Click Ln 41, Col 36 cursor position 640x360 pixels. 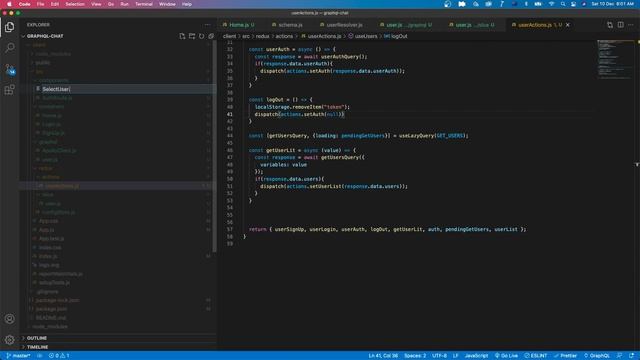(383, 356)
